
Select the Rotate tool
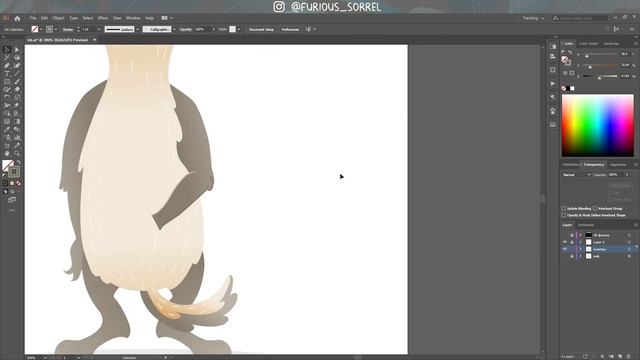7,98
